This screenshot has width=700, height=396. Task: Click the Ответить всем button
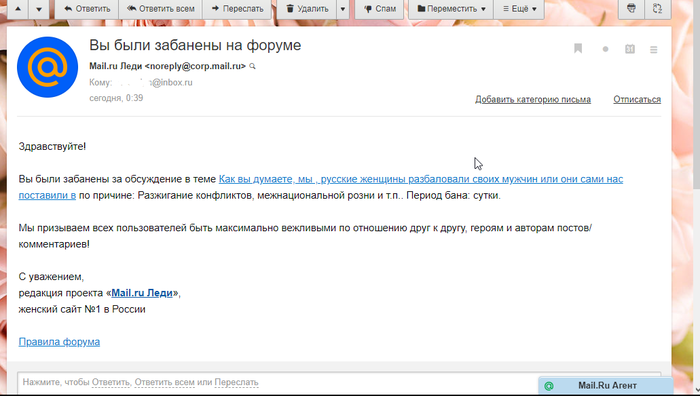(161, 9)
